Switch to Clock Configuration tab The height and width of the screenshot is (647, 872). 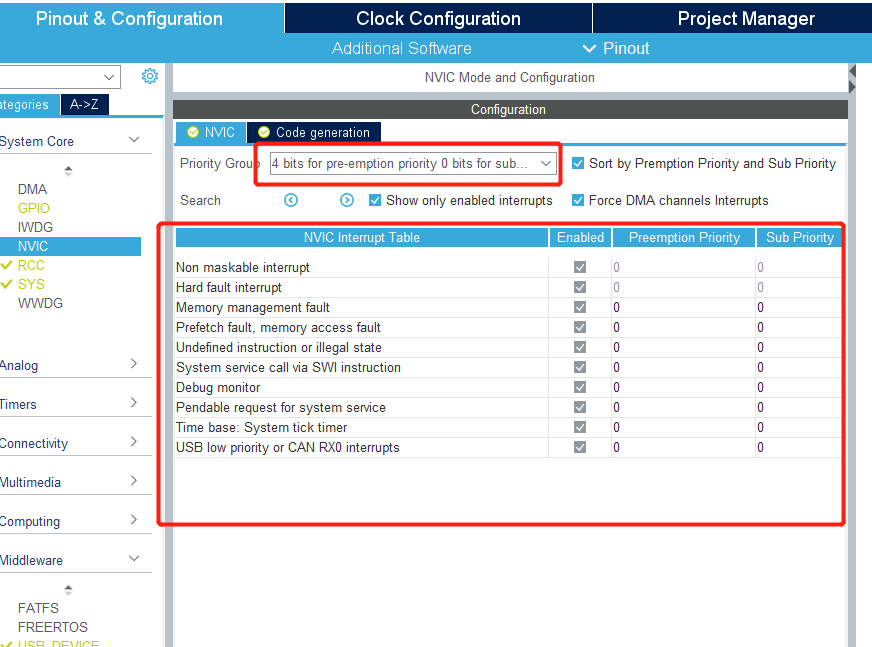438,18
